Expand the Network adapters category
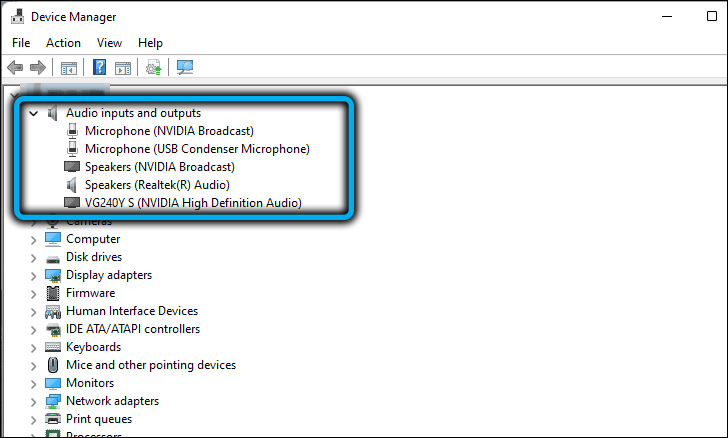728x438 pixels. (x=34, y=401)
